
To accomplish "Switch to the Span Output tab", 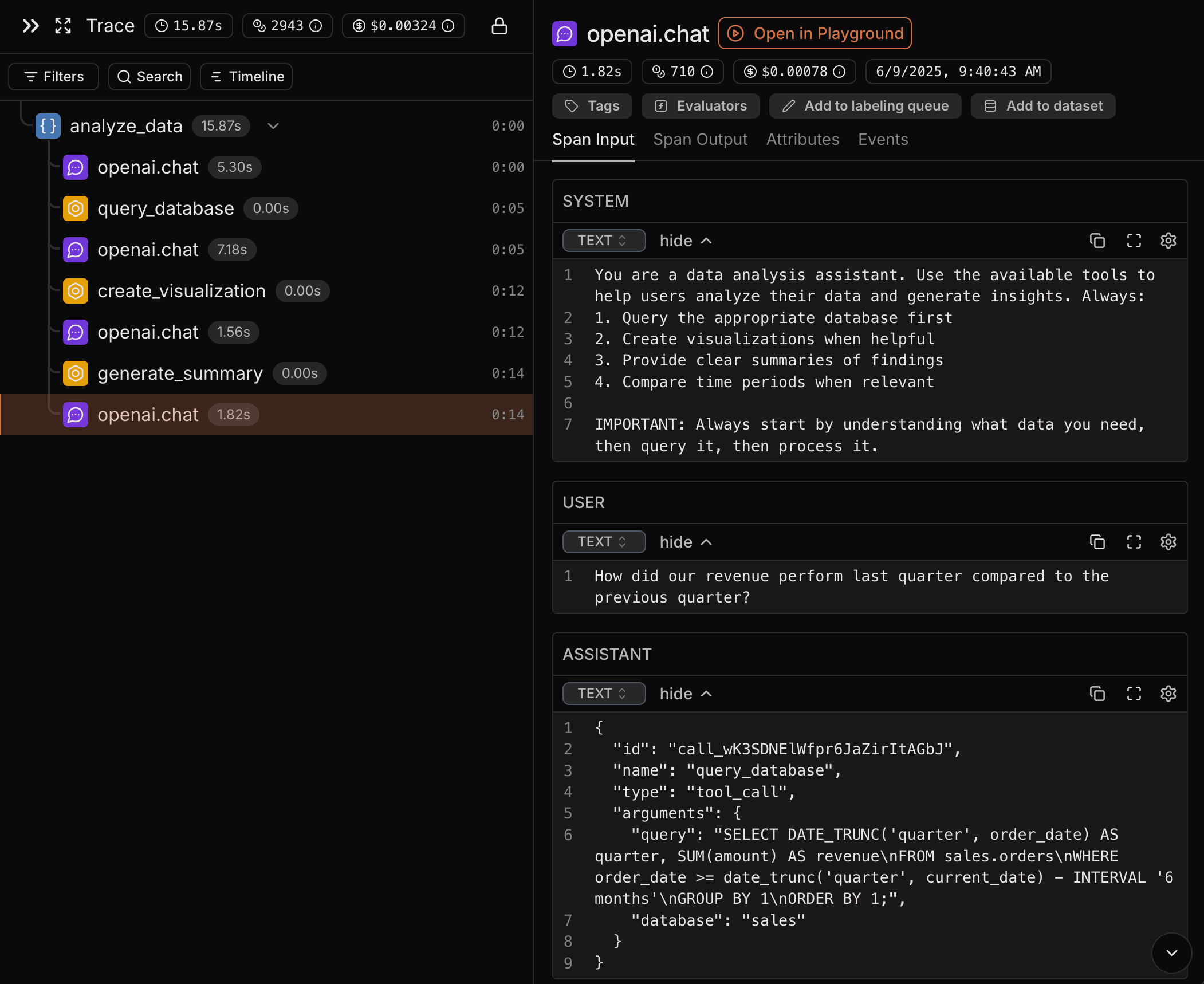I will pyautogui.click(x=700, y=140).
